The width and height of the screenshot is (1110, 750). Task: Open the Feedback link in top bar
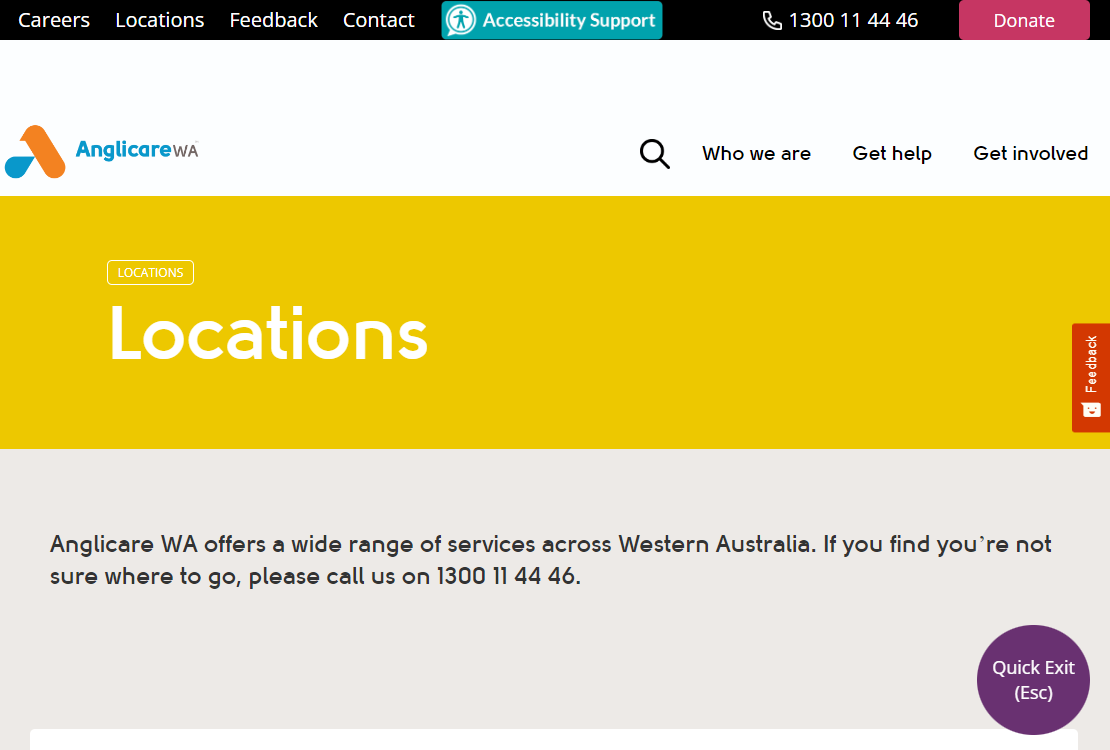click(x=273, y=20)
